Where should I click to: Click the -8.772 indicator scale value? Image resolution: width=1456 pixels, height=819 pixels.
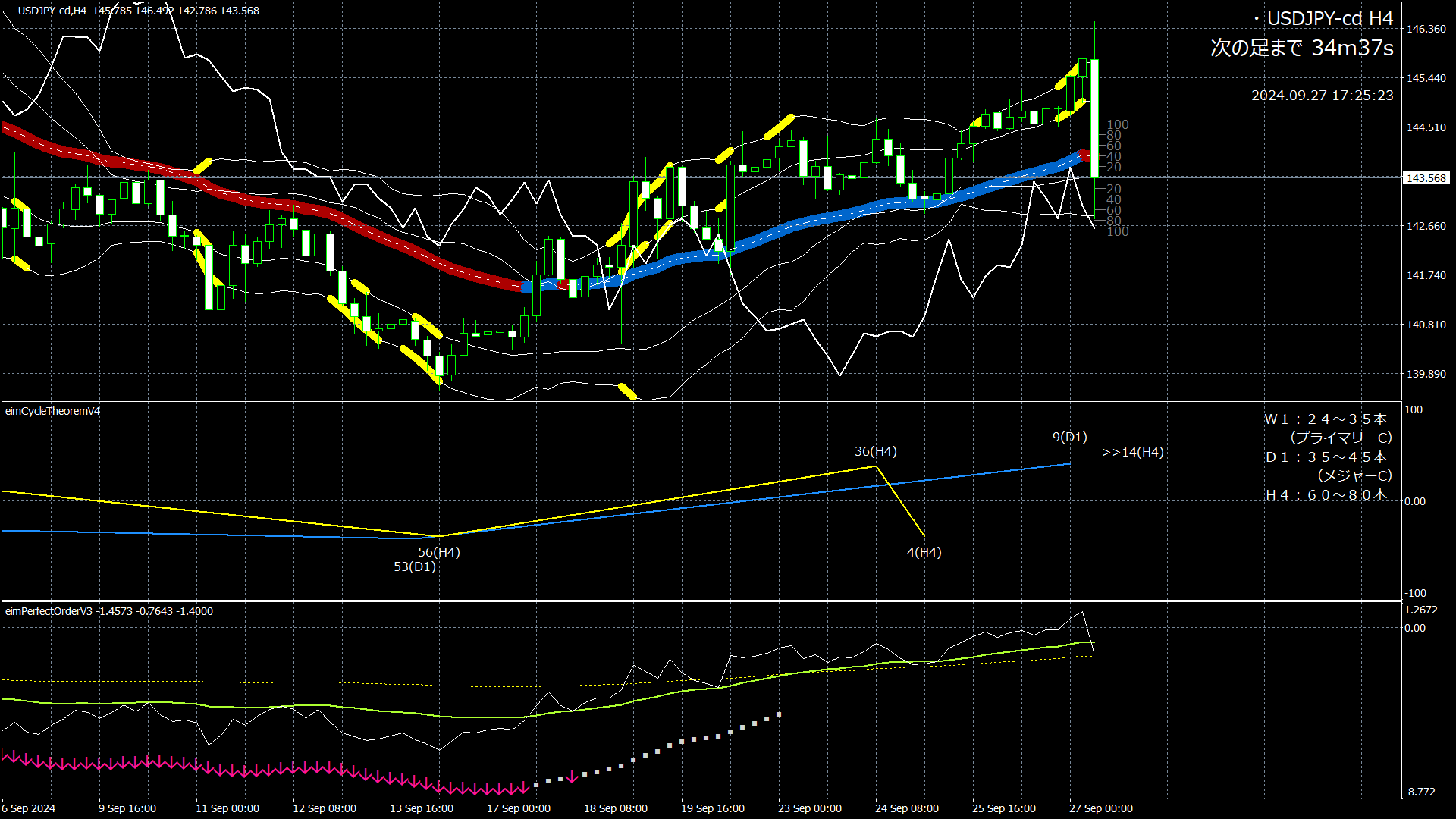(x=1419, y=792)
